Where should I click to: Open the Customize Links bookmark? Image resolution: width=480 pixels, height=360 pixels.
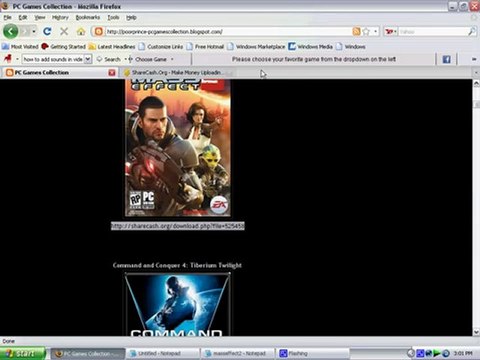tap(161, 47)
